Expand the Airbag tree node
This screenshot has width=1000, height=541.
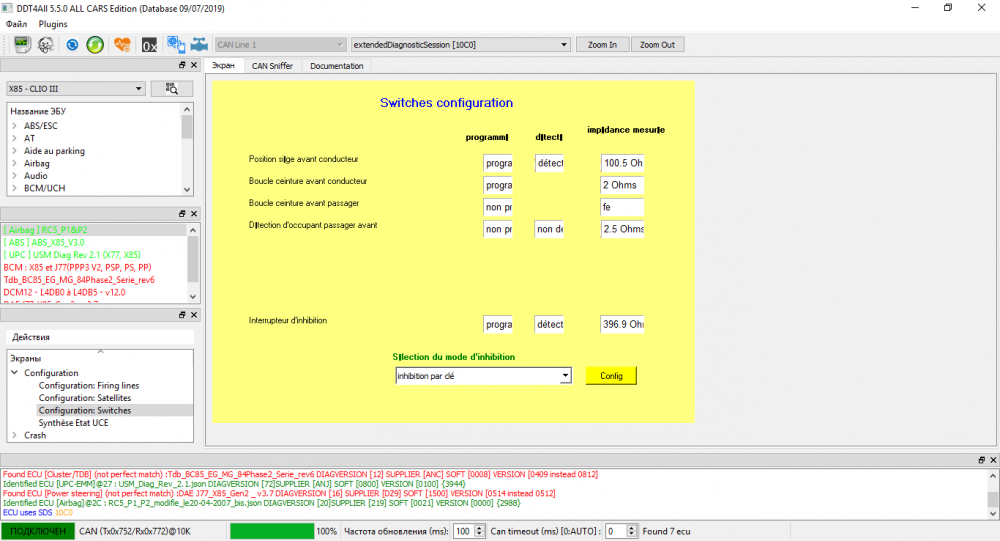tap(14, 163)
